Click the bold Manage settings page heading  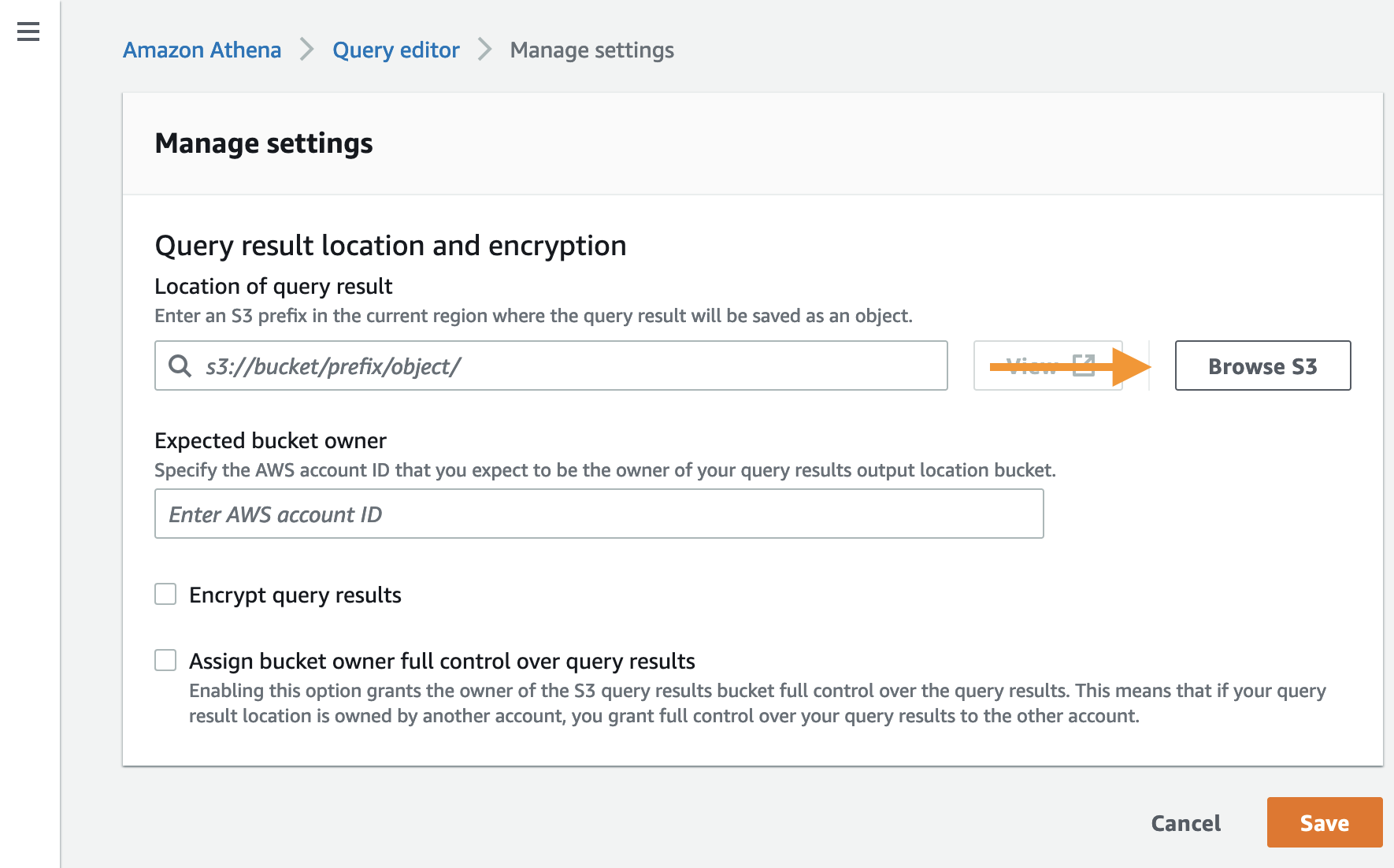click(x=264, y=143)
